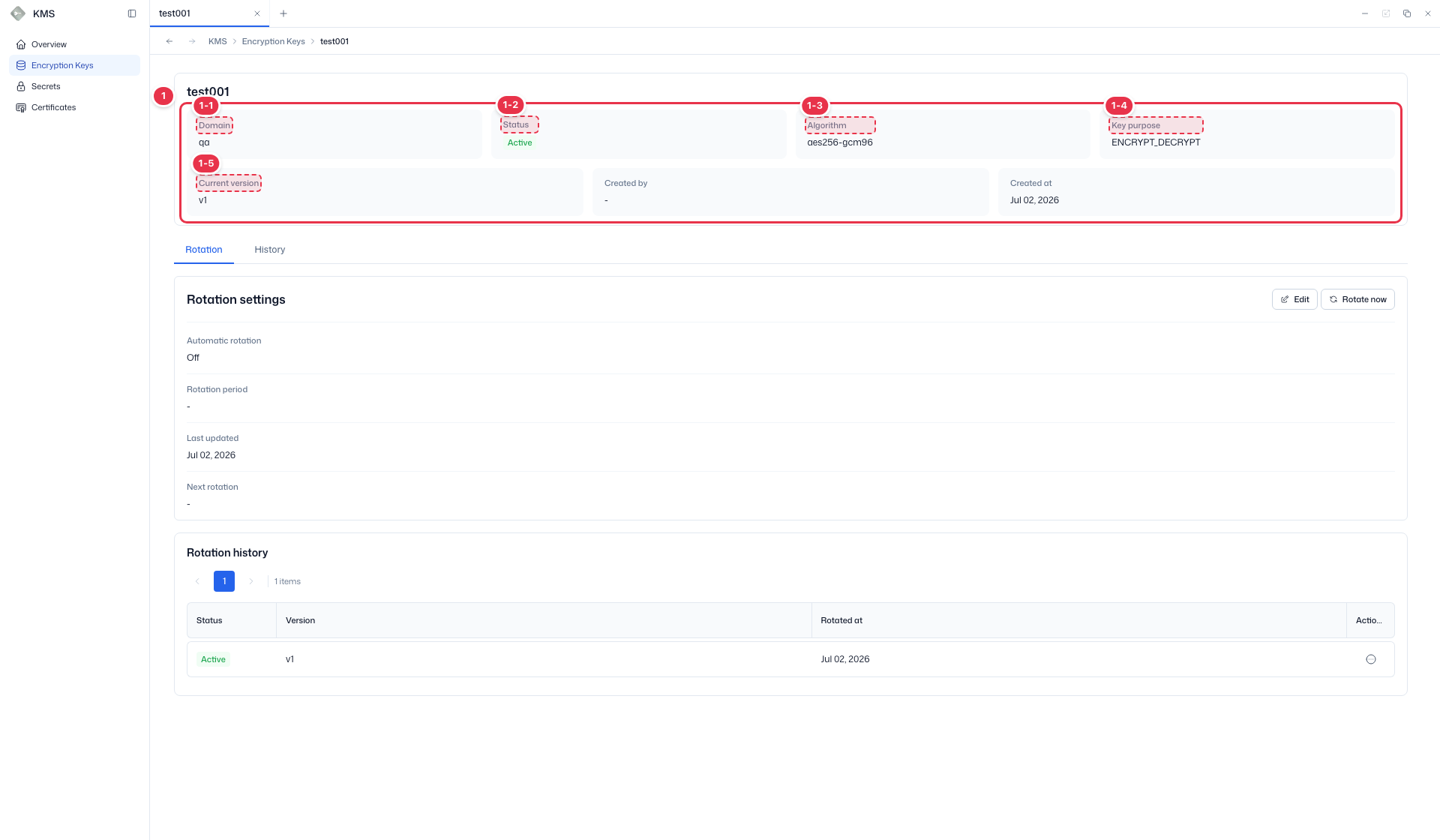Click the Rotate now button

pos(1357,299)
